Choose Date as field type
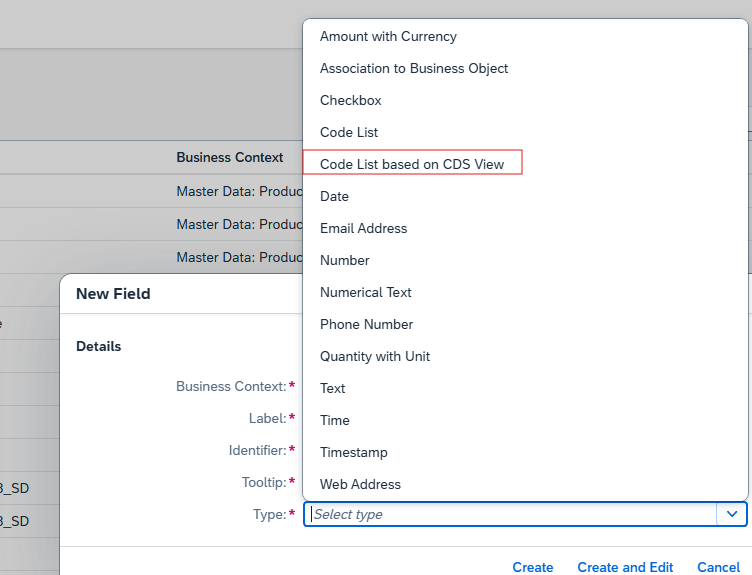This screenshot has width=752, height=575. pos(334,197)
